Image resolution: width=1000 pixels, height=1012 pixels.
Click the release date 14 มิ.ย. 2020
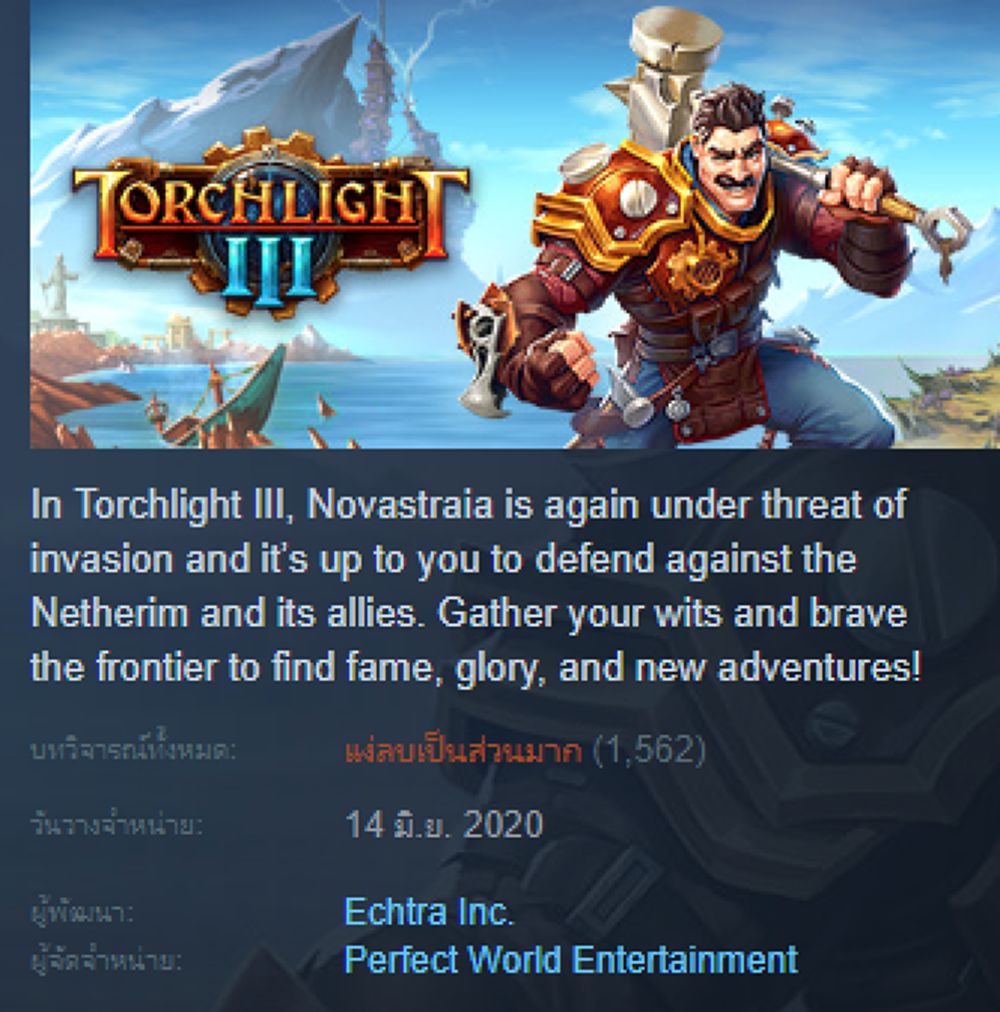444,824
